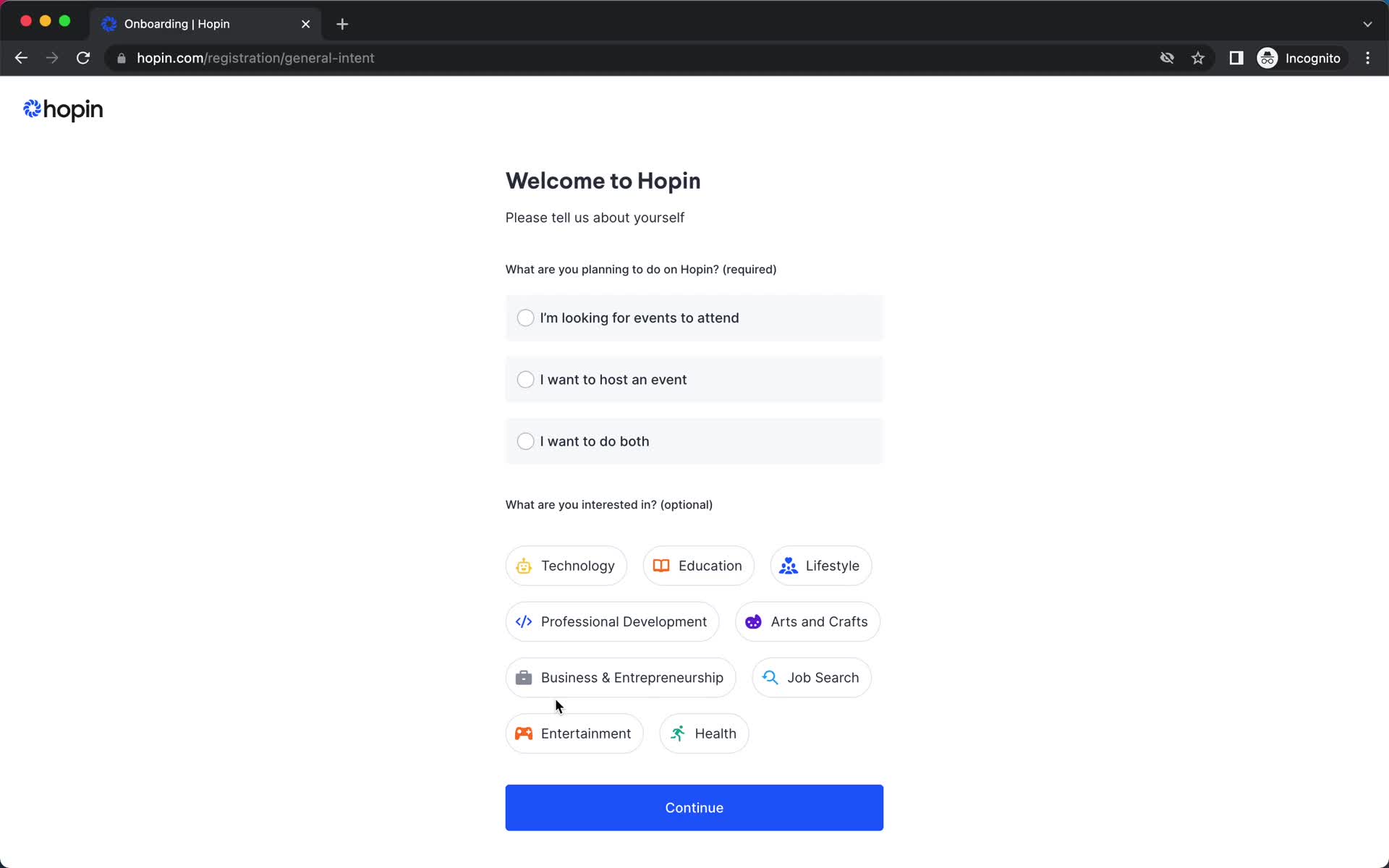The image size is (1389, 868).
Task: Click 'What are you interested in? (optional)' label
Action: point(609,505)
